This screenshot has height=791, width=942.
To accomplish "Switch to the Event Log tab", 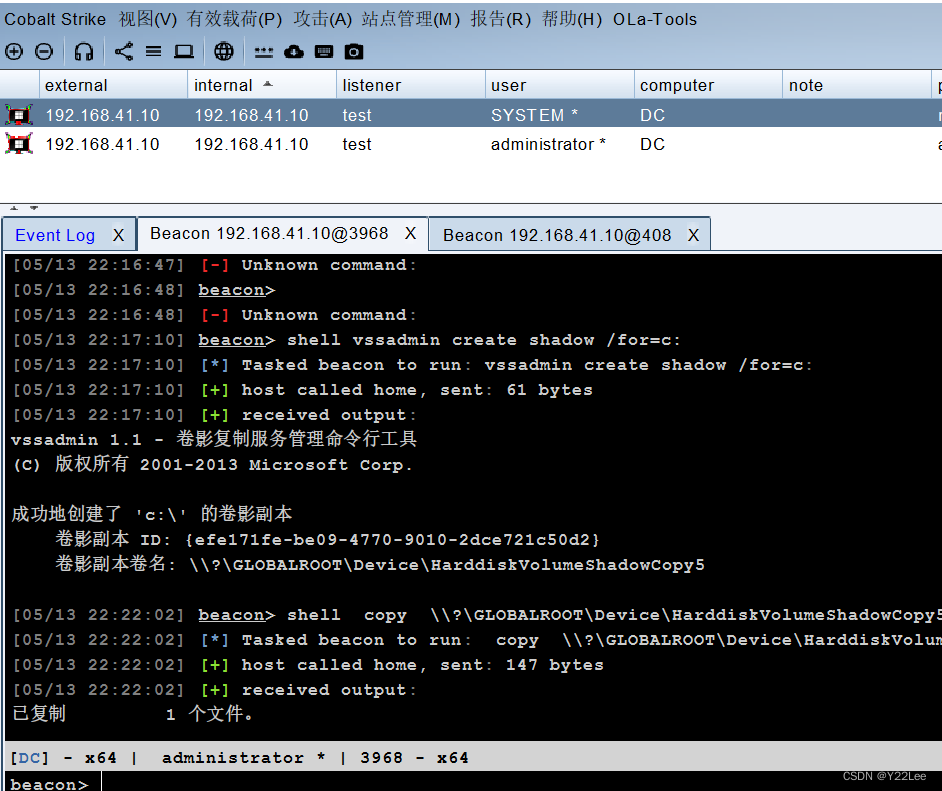I will pyautogui.click(x=55, y=235).
